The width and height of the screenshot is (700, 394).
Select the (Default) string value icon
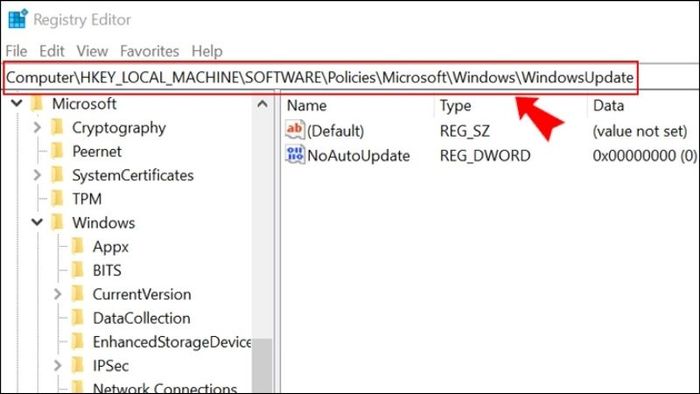[x=295, y=130]
